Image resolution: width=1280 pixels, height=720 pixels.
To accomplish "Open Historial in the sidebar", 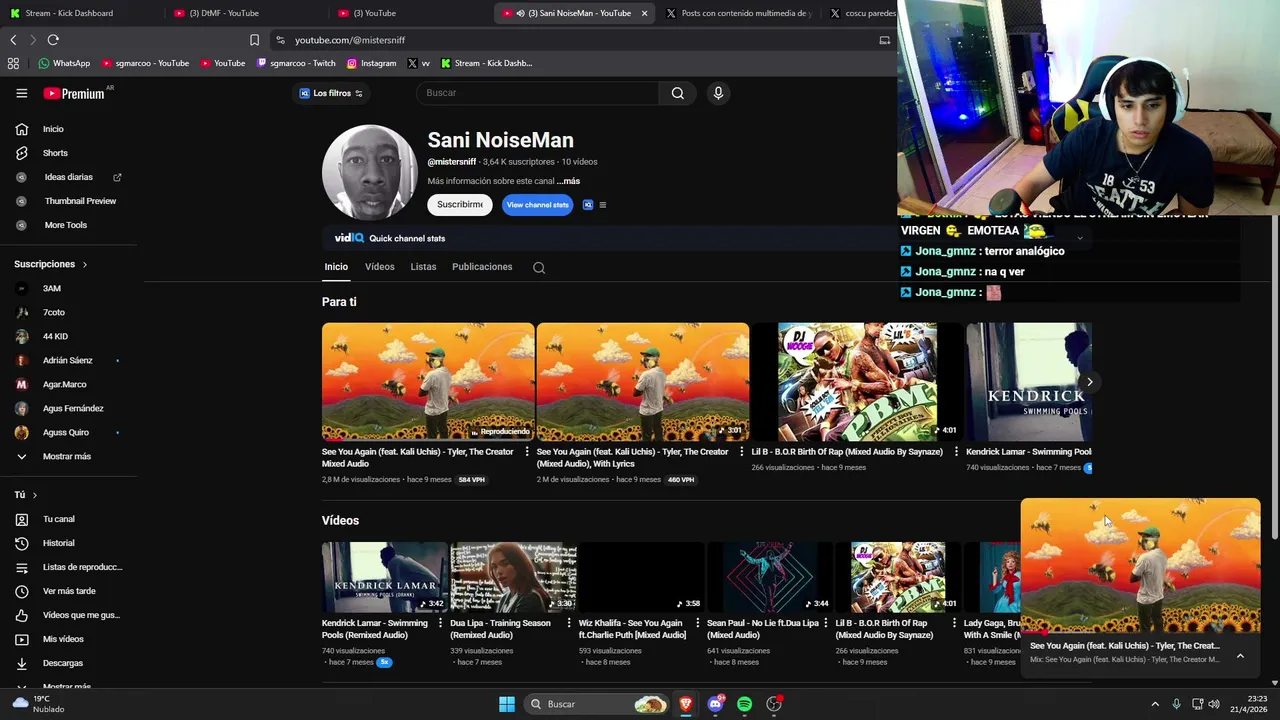I will (x=58, y=543).
